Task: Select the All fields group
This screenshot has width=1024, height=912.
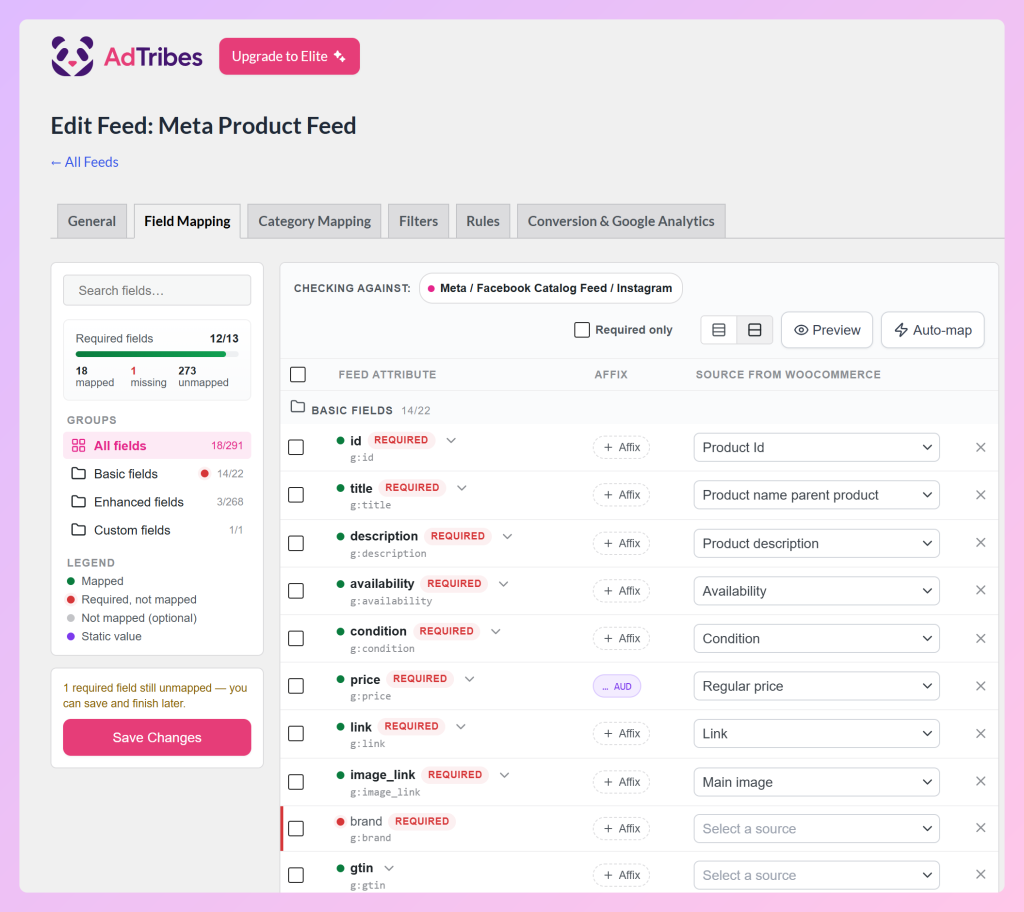Action: (157, 446)
